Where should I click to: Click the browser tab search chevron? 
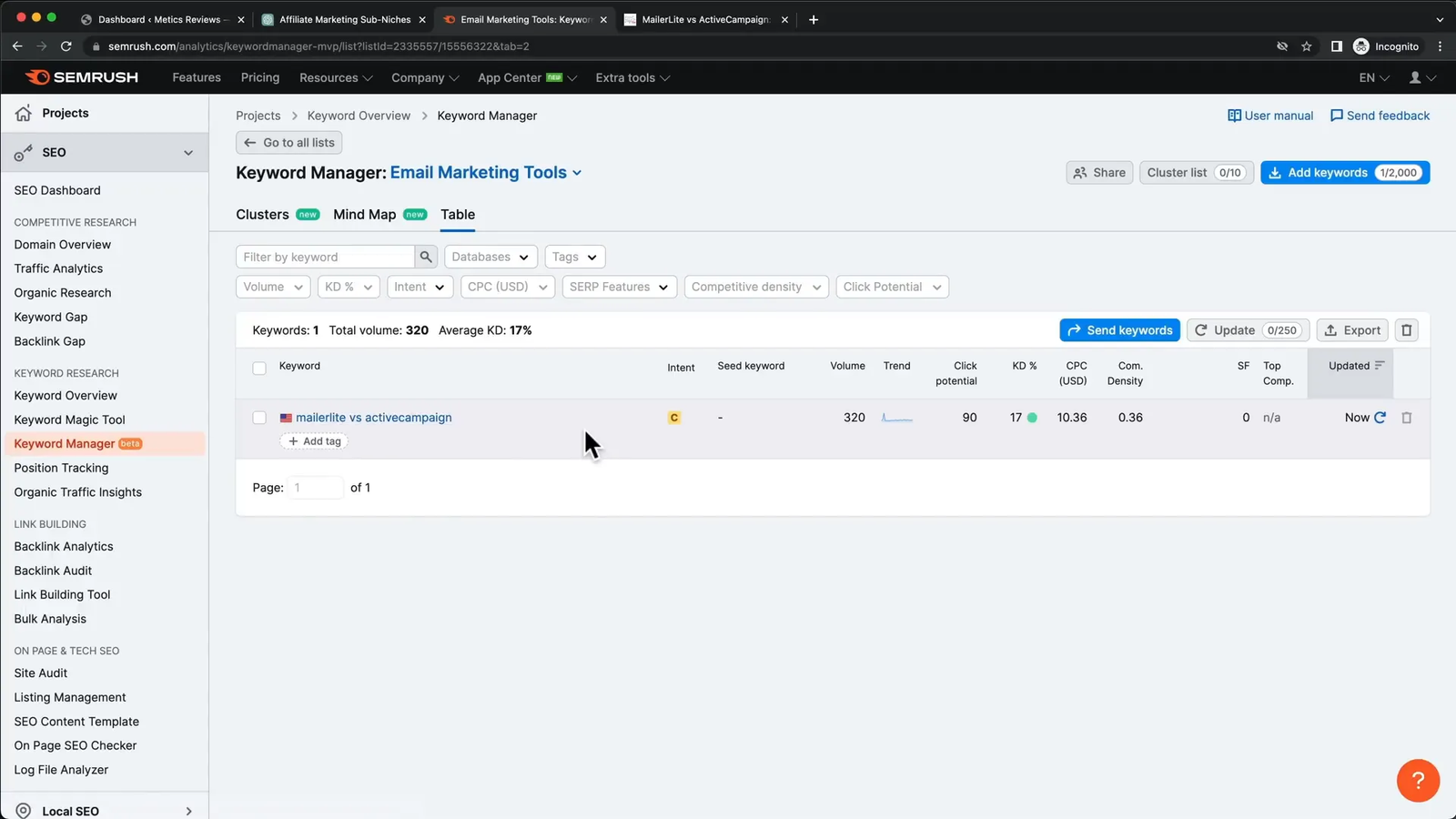coord(1440,19)
